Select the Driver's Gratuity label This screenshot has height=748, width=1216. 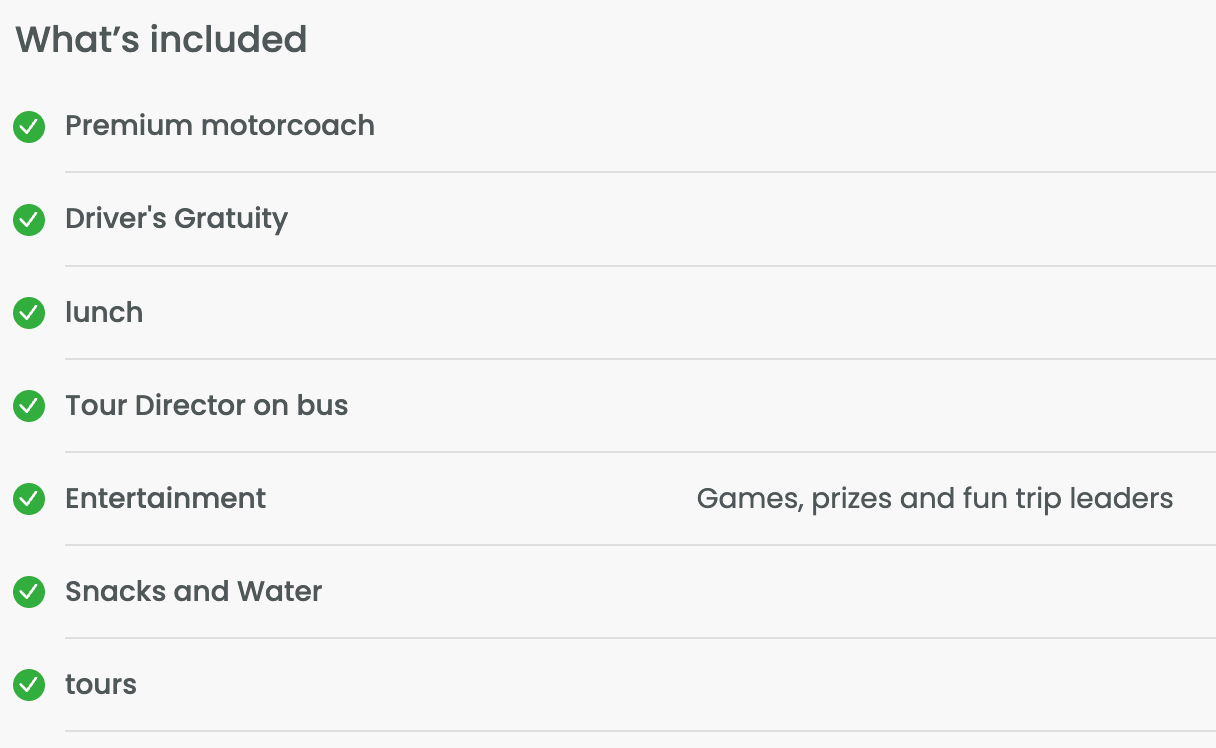(177, 219)
